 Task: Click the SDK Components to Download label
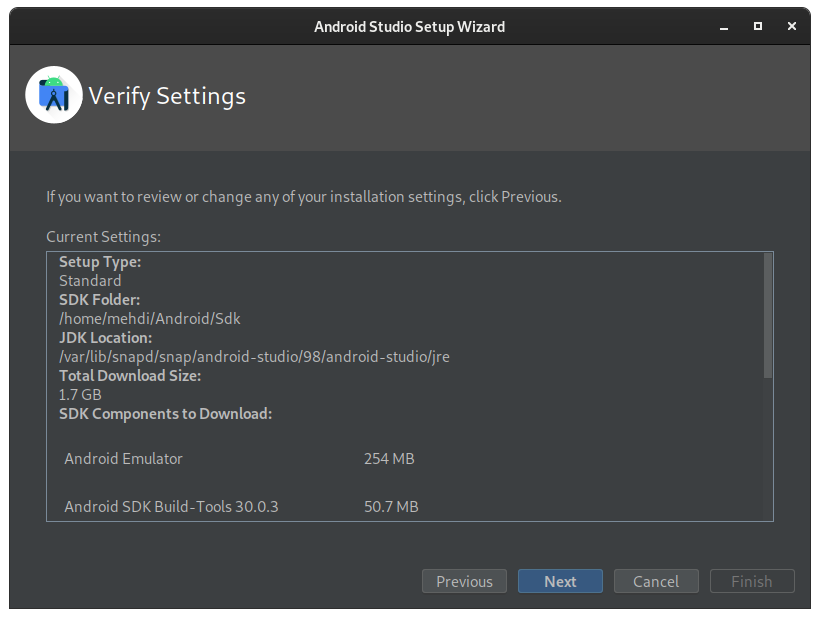(165, 414)
